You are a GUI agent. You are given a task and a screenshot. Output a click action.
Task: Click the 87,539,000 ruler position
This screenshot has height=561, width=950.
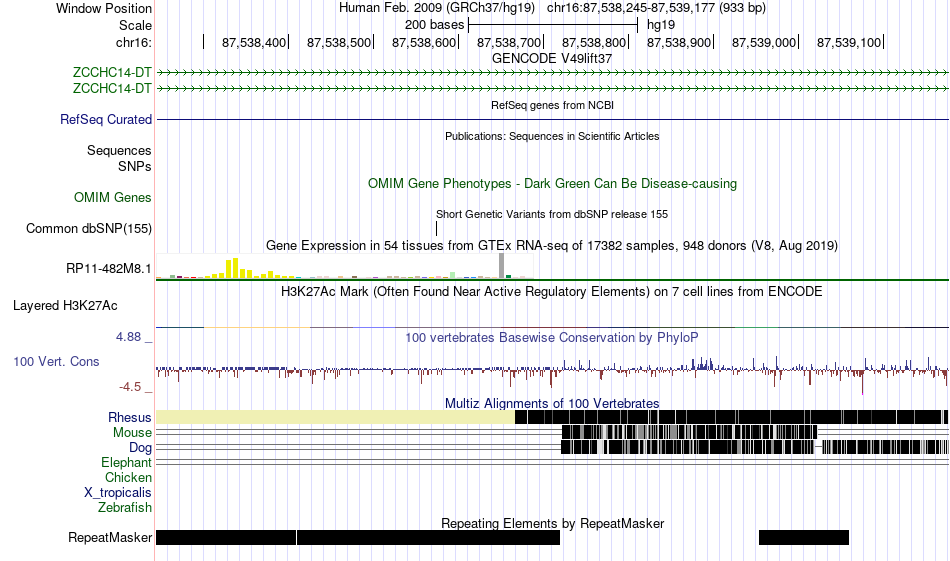point(764,42)
